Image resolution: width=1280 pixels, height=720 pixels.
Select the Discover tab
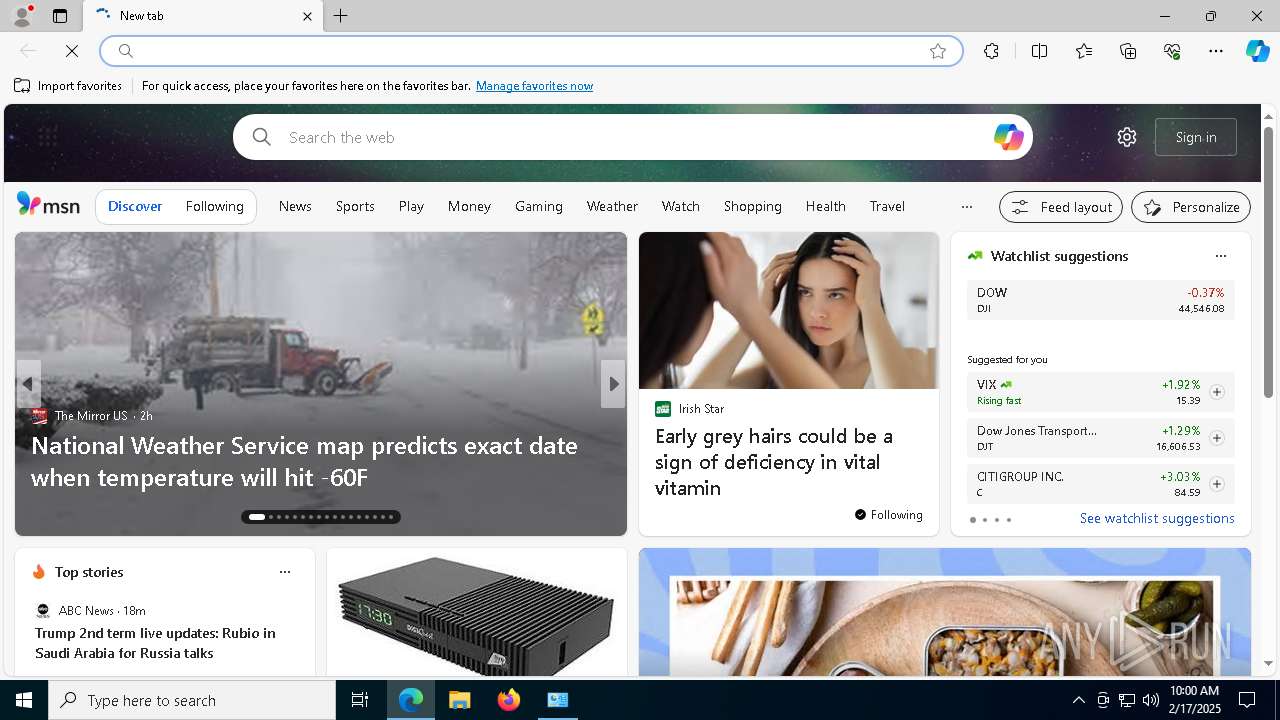pos(135,206)
